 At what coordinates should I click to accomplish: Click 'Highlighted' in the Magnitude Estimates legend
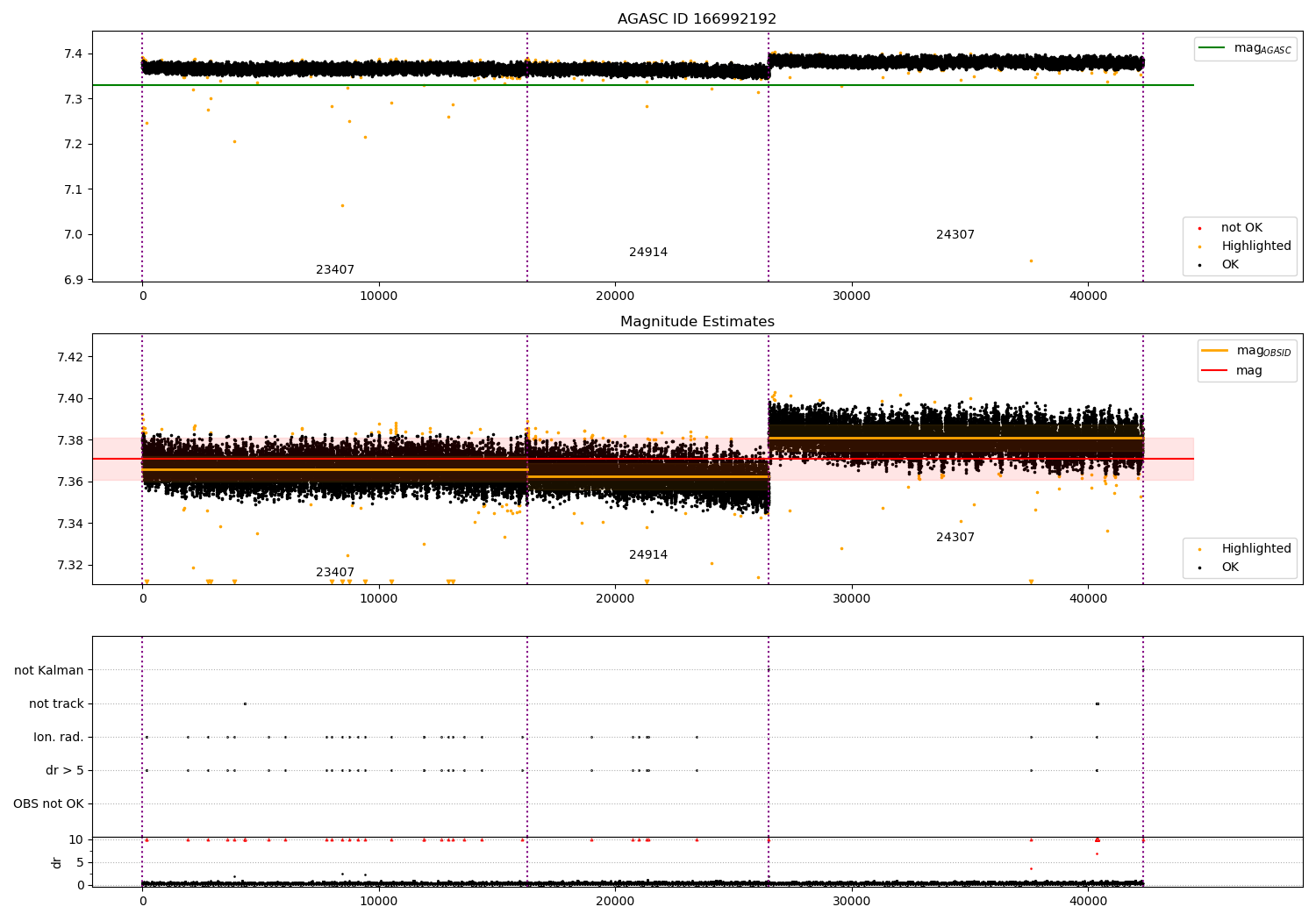pyautogui.click(x=1256, y=549)
